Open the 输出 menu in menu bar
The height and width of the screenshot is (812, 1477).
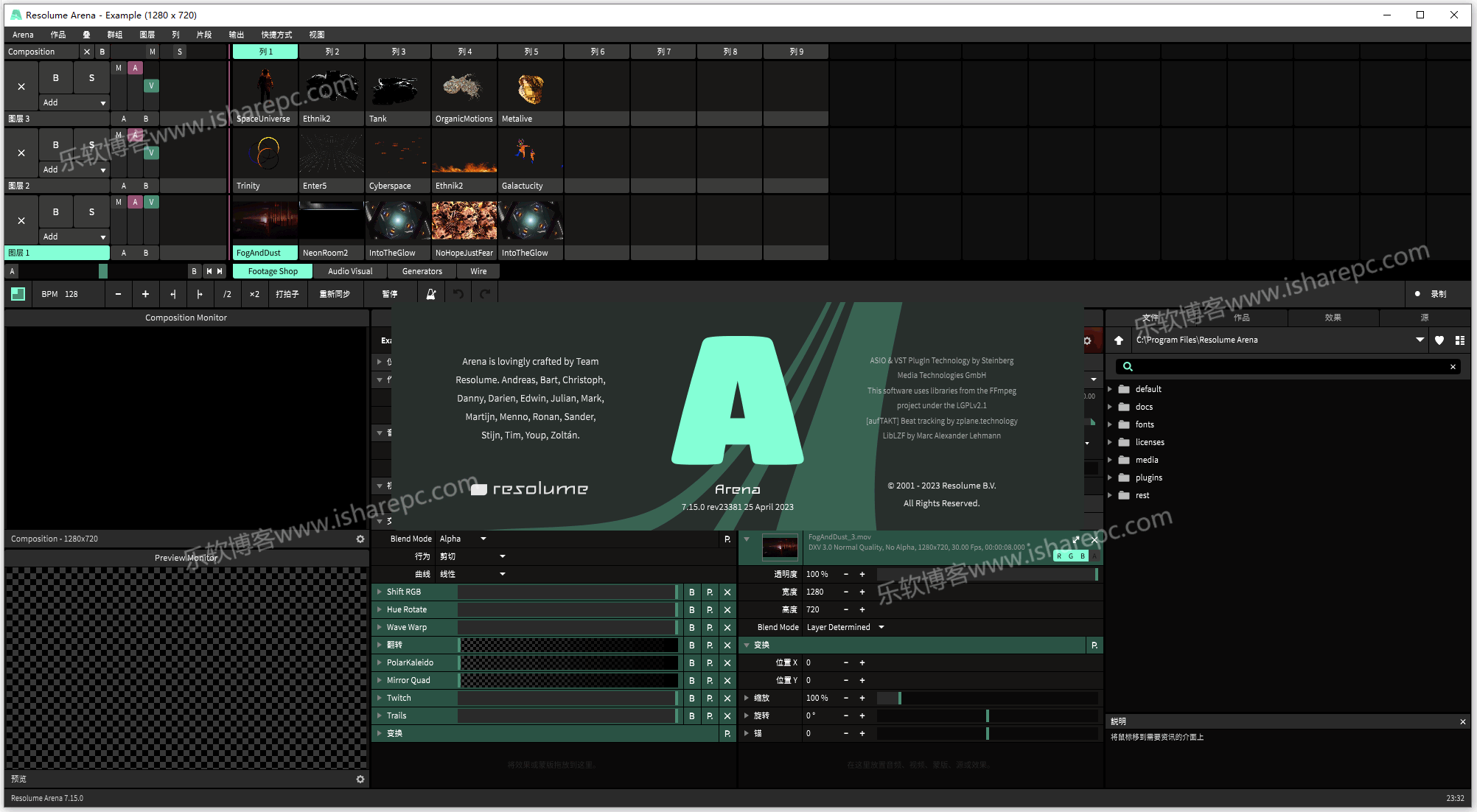[x=237, y=35]
